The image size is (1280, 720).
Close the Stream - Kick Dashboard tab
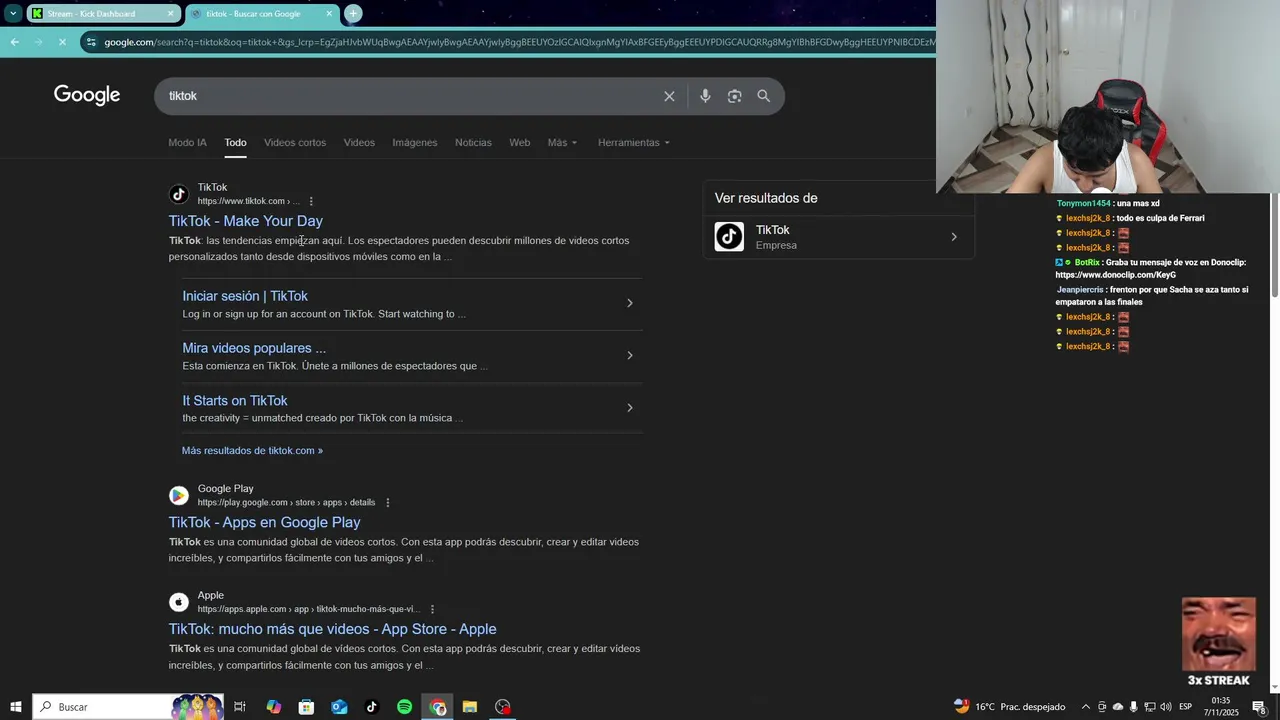tap(170, 14)
